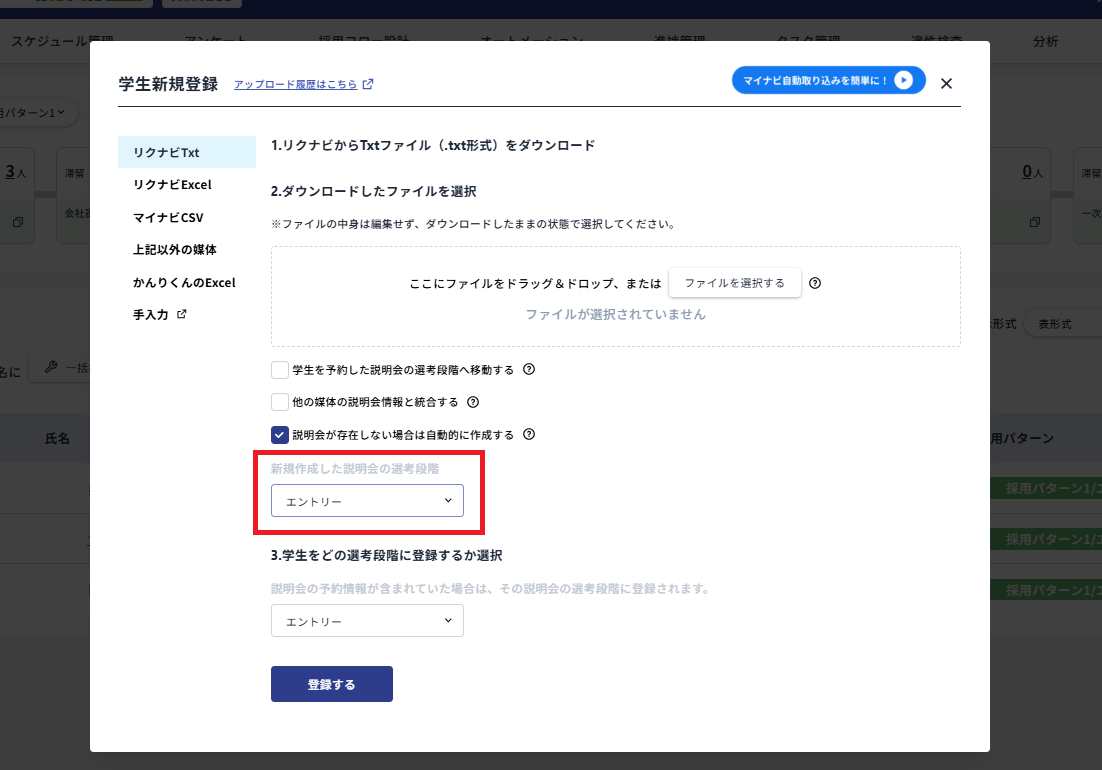The height and width of the screenshot is (770, 1102).
Task: Expand the エントリー dropdown under step 3
Action: 367,620
